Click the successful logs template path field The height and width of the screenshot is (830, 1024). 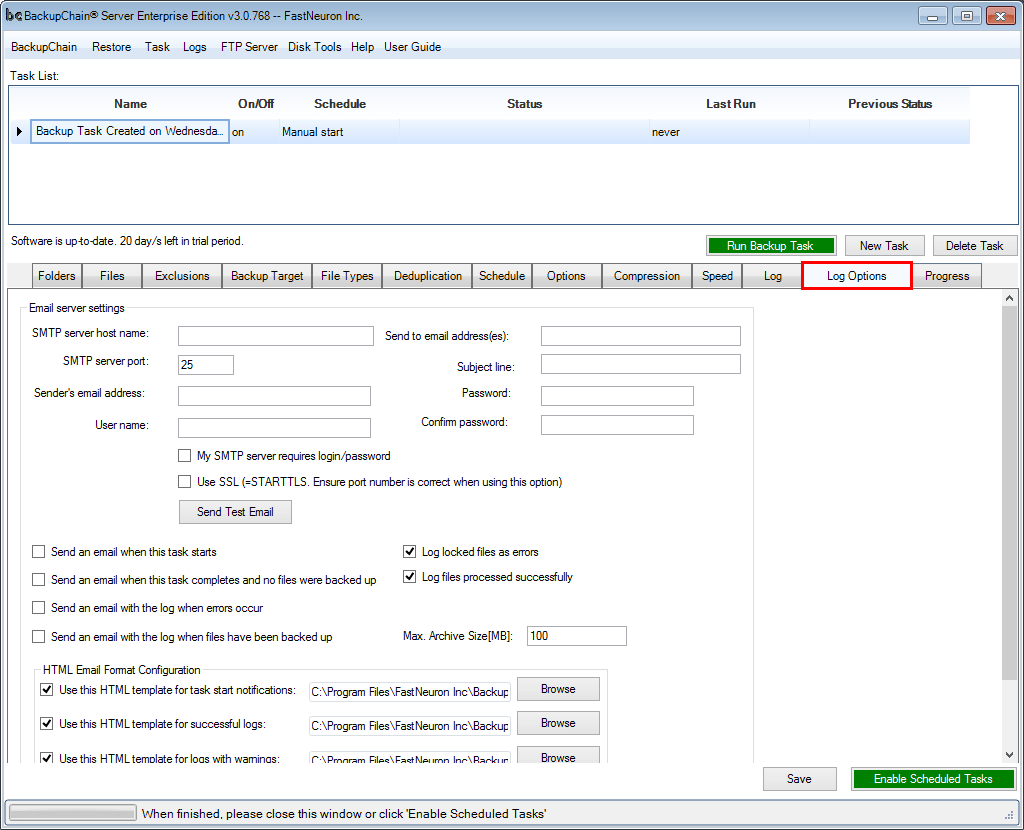tap(410, 726)
